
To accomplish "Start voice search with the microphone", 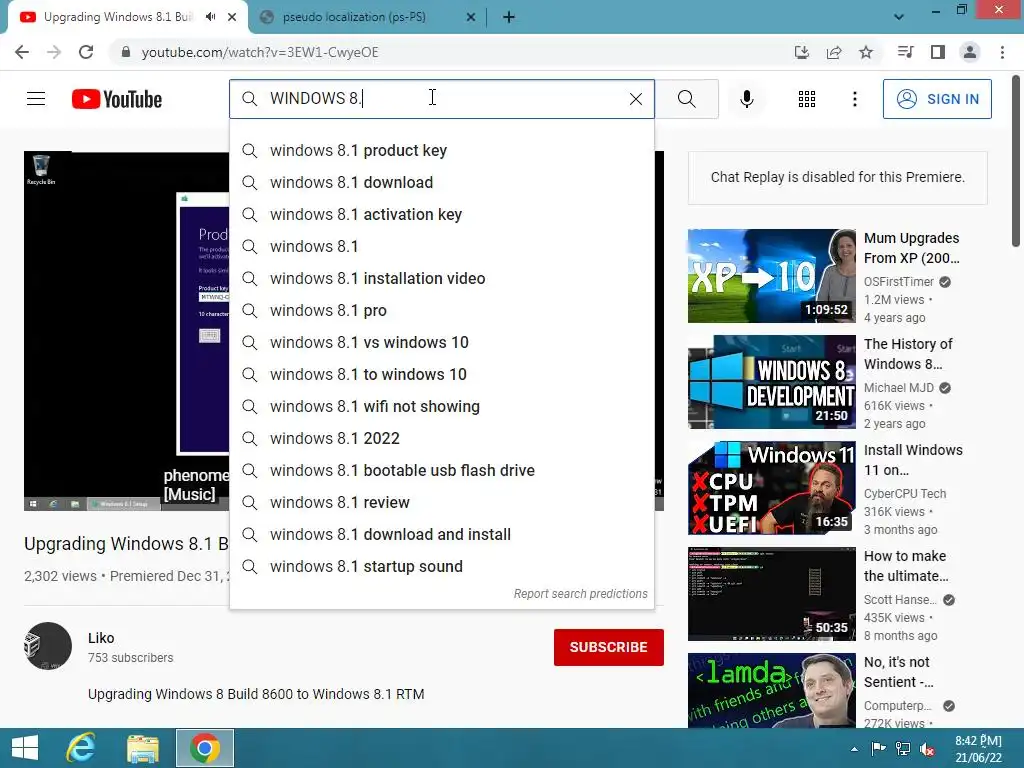I will (746, 99).
